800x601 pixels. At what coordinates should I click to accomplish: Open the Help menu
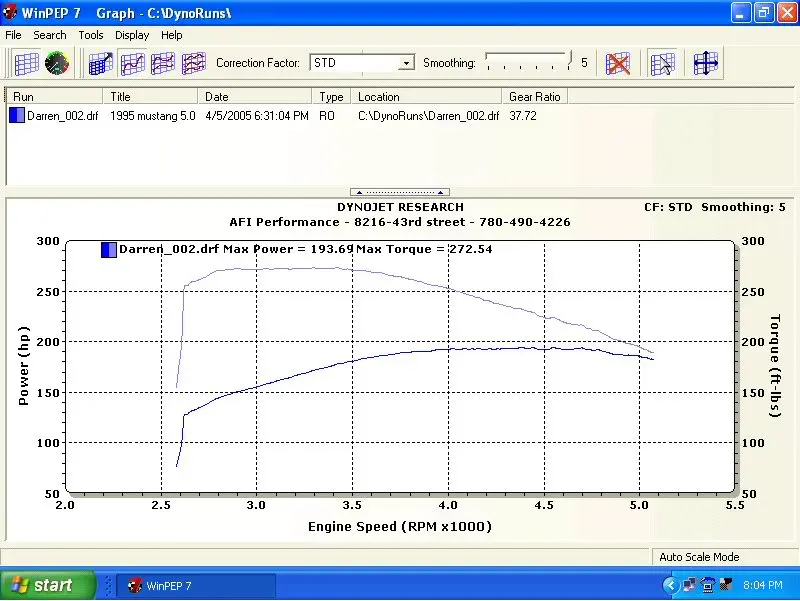click(x=171, y=35)
